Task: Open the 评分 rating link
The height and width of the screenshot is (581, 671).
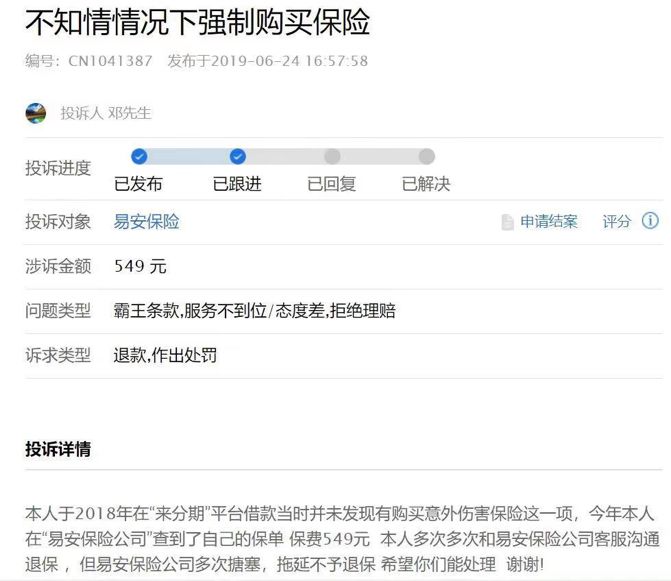Action: pos(617,222)
